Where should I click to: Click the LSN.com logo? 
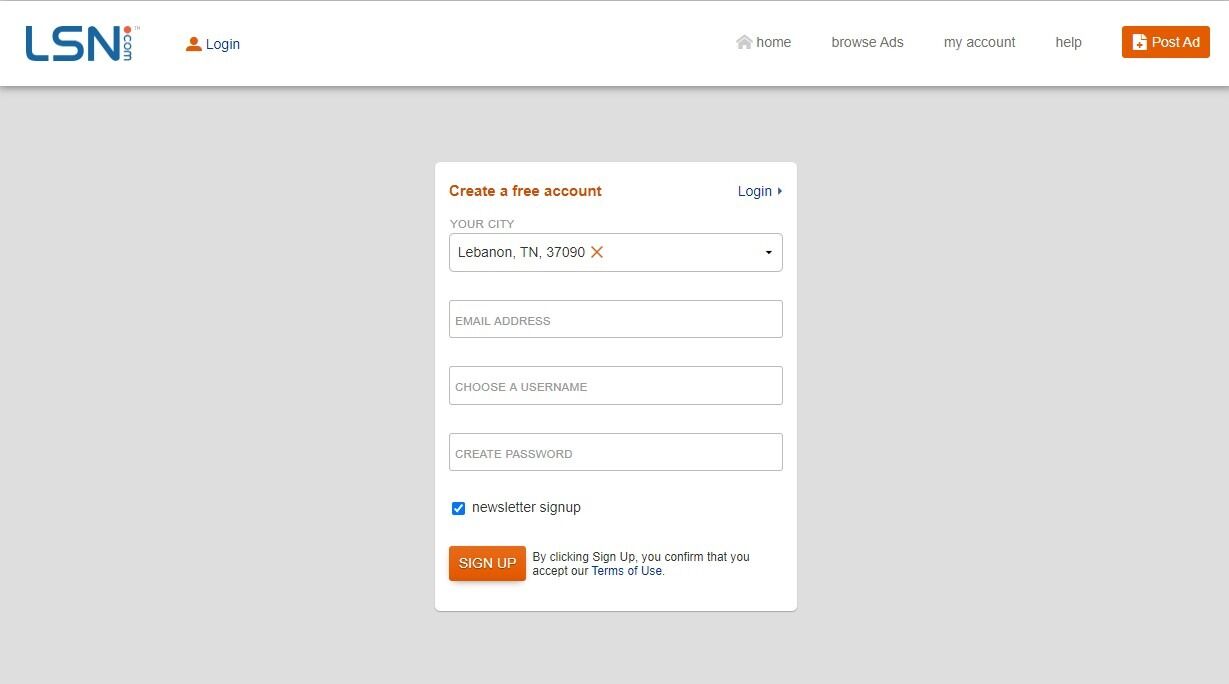click(x=83, y=43)
